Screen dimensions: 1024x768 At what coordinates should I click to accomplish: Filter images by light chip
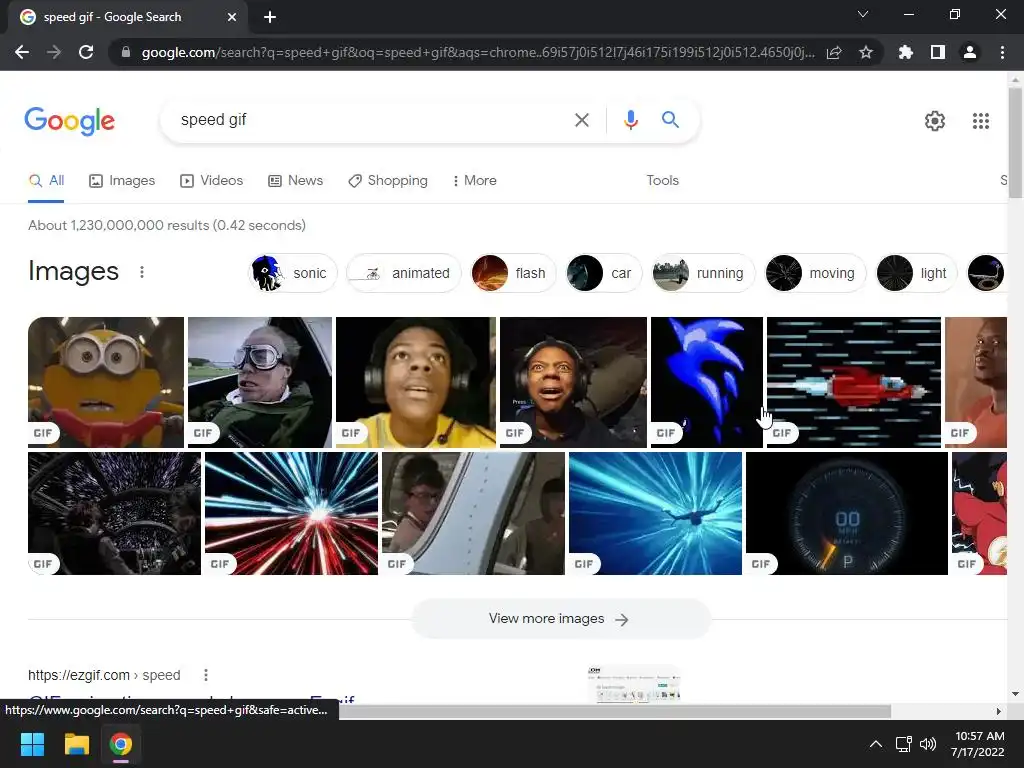916,273
